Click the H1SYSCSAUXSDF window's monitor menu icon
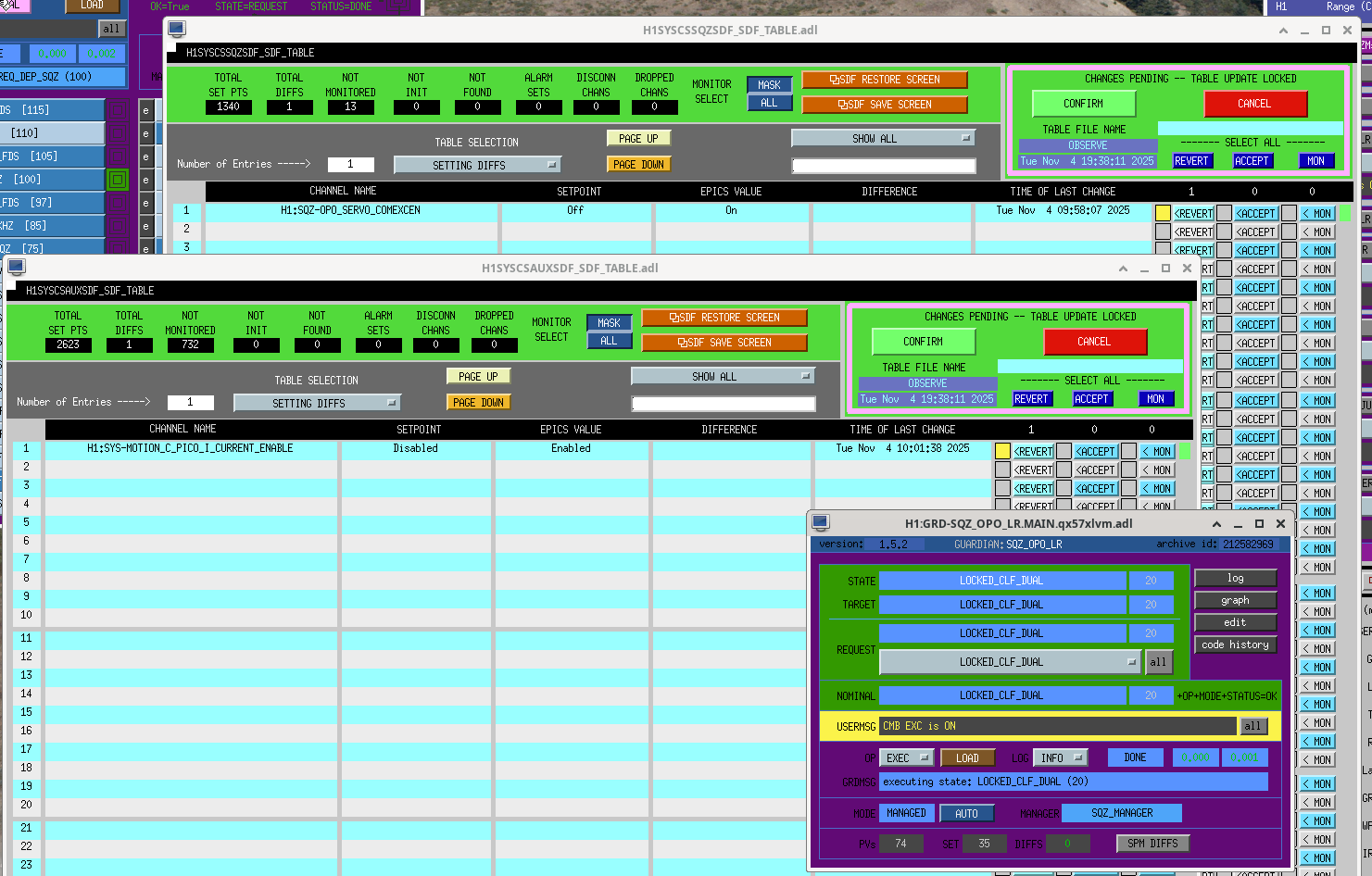 tap(16, 268)
